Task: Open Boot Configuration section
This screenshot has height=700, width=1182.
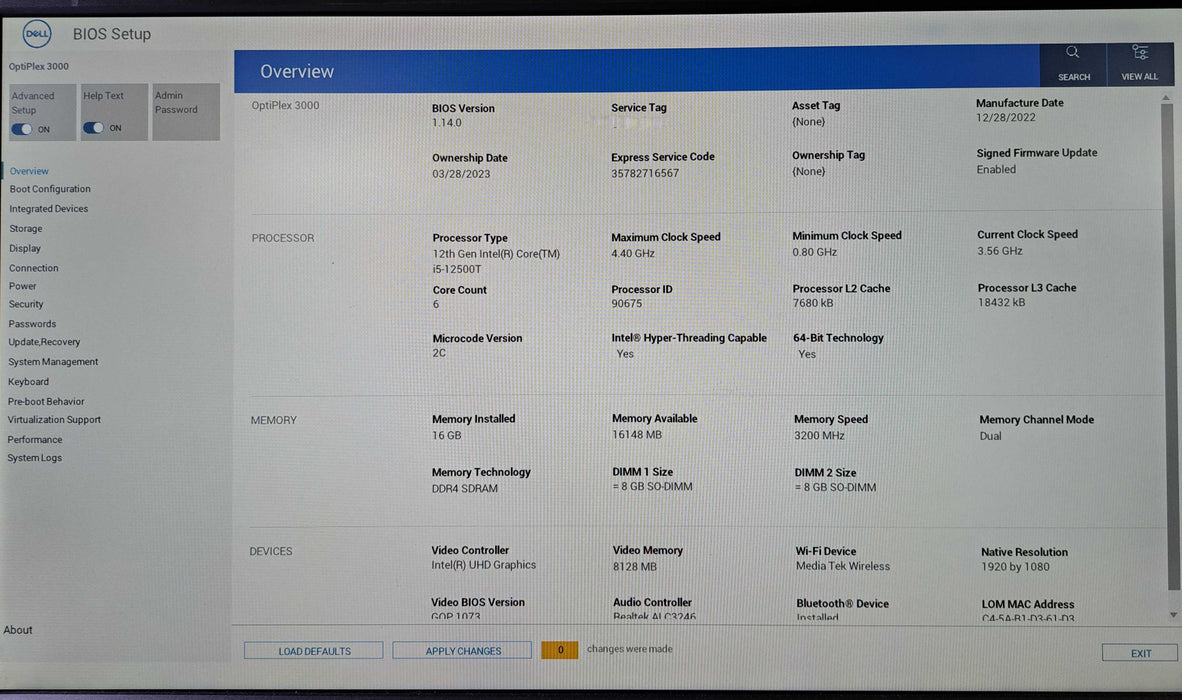Action: click(x=50, y=189)
